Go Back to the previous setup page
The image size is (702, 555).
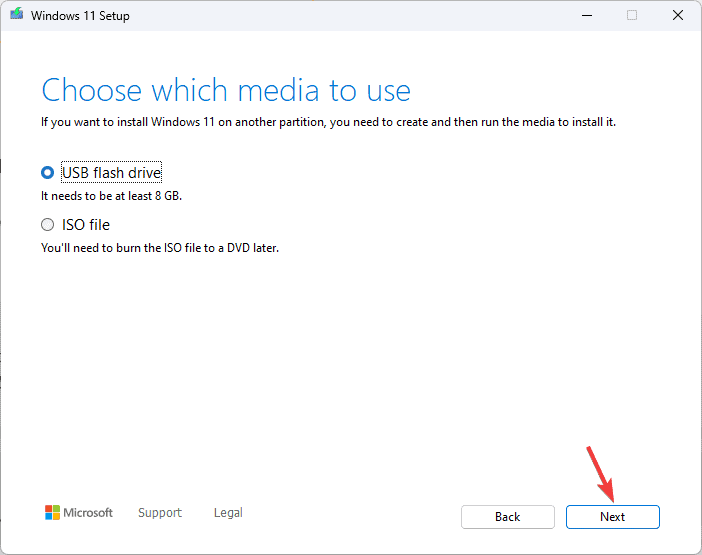[508, 517]
